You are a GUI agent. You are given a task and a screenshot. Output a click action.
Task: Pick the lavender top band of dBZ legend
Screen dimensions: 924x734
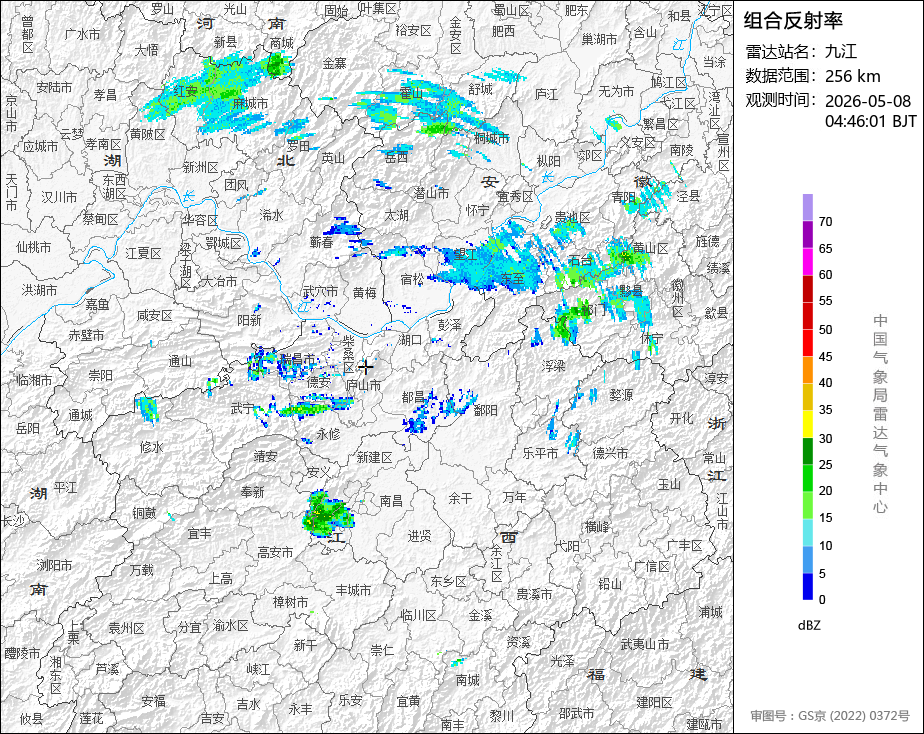[x=807, y=207]
